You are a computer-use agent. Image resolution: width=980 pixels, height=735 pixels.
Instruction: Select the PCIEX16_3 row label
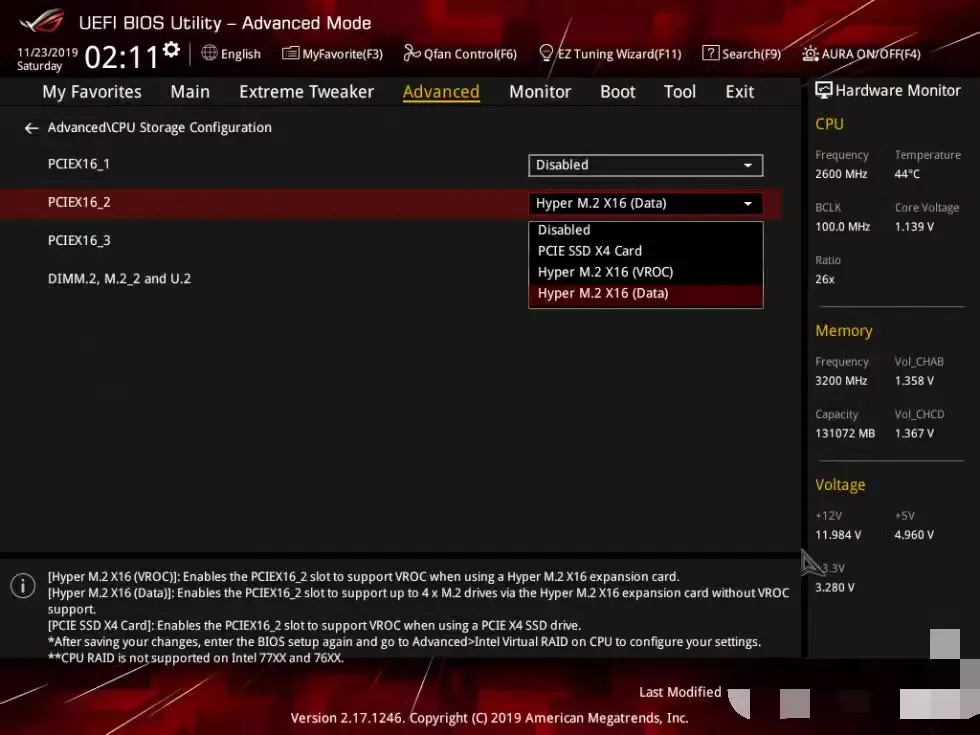79,240
